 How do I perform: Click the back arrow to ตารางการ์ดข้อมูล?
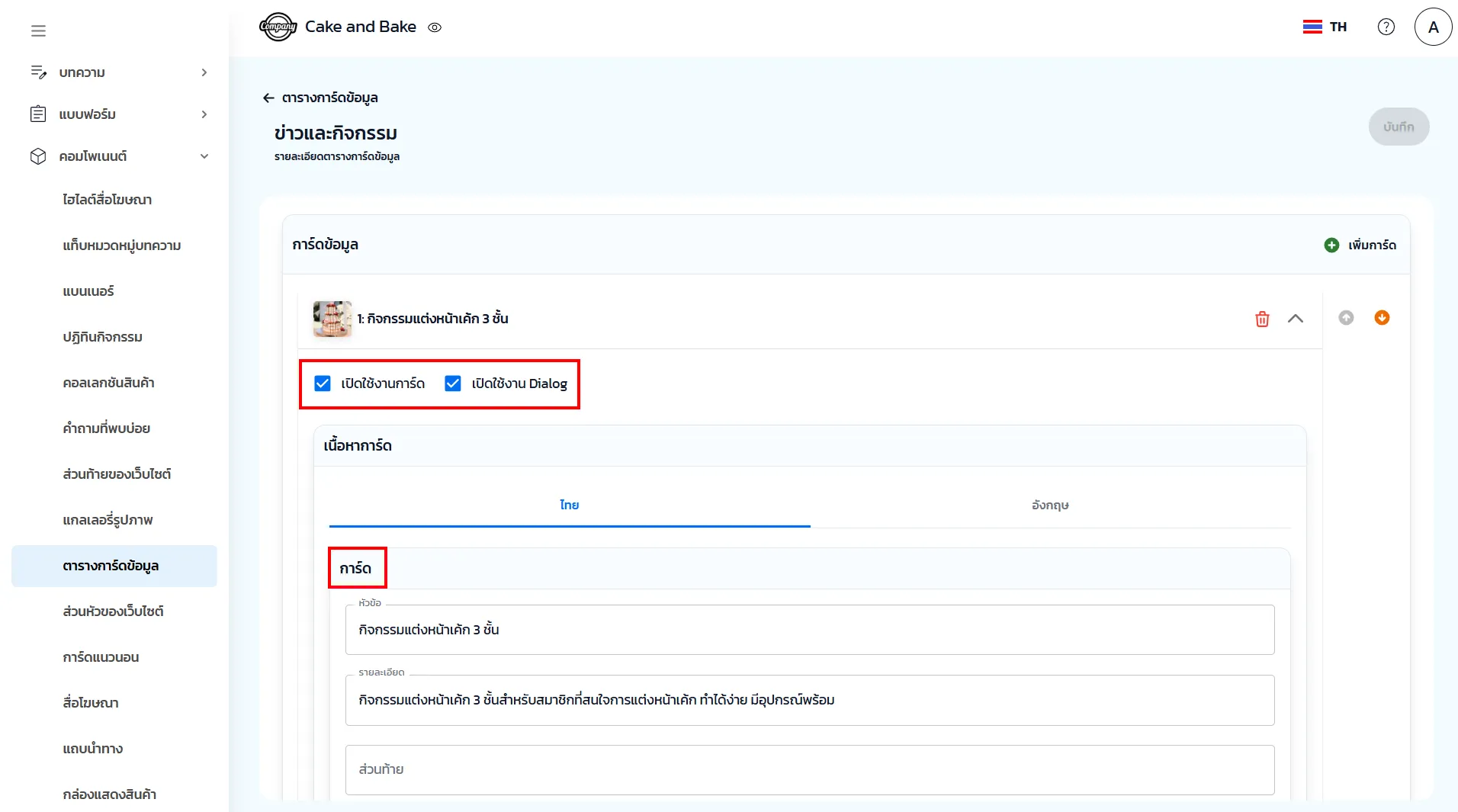268,98
